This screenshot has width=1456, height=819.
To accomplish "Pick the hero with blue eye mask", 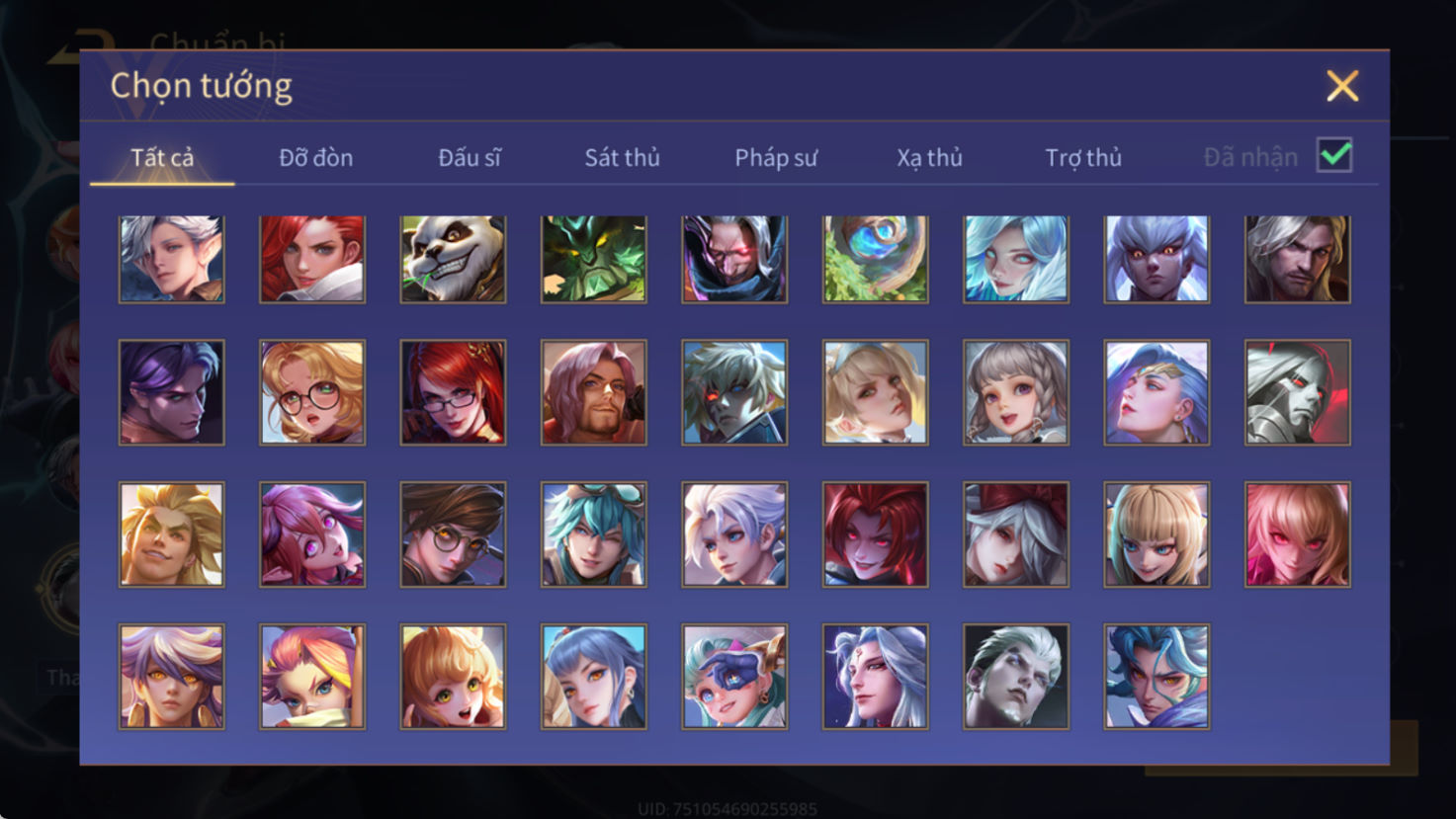I will click(x=734, y=677).
